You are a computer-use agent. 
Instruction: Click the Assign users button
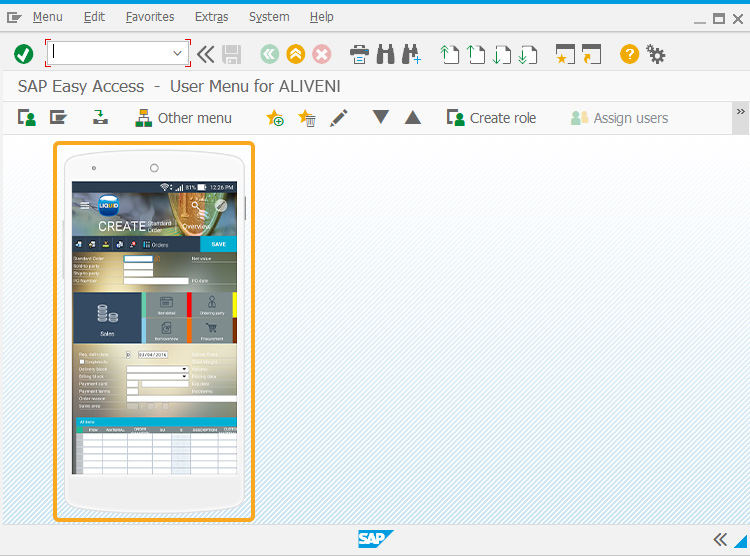[619, 118]
